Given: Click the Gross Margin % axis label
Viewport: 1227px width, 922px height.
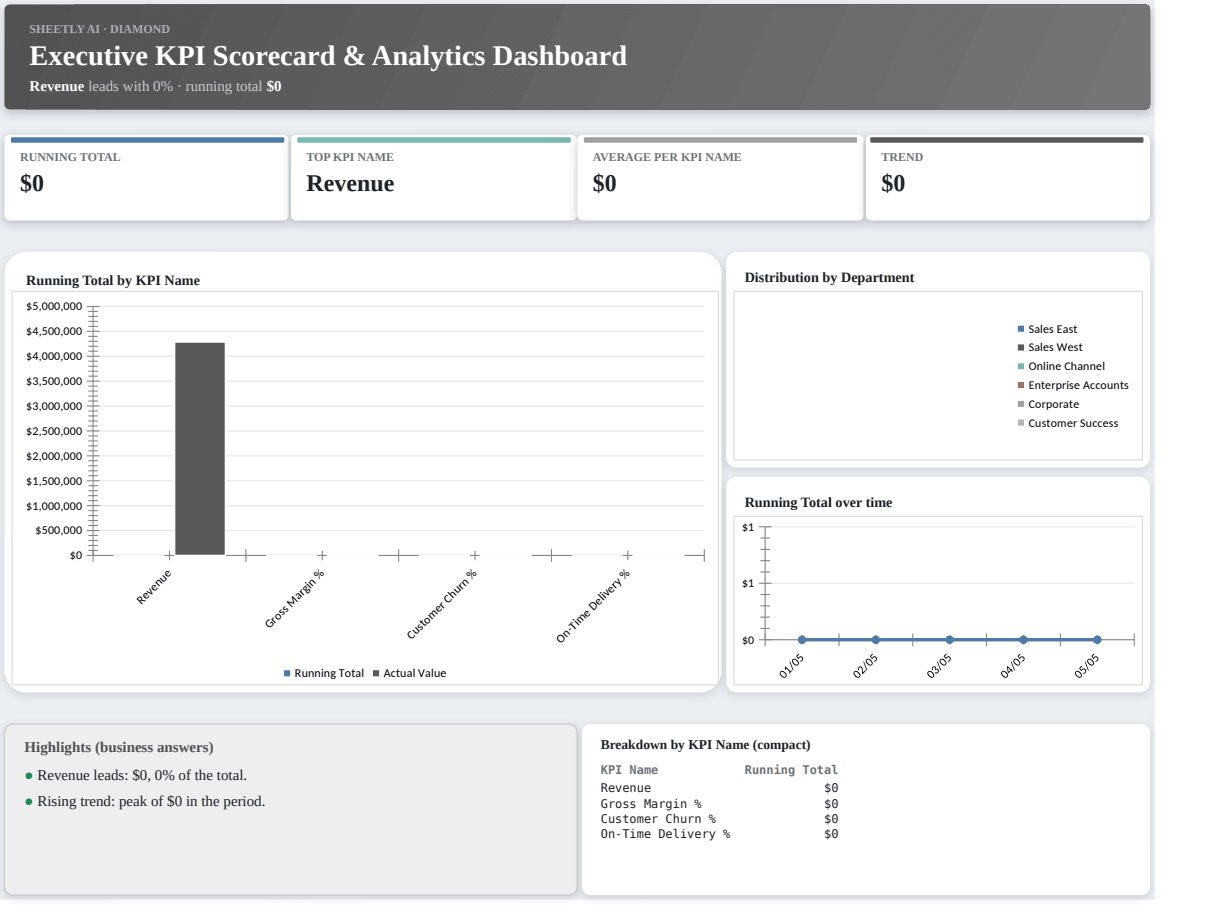Looking at the screenshot, I should (x=295, y=599).
